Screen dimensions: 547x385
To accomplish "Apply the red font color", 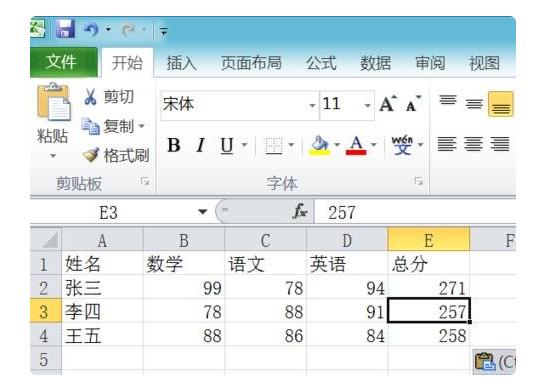I will click(x=356, y=145).
